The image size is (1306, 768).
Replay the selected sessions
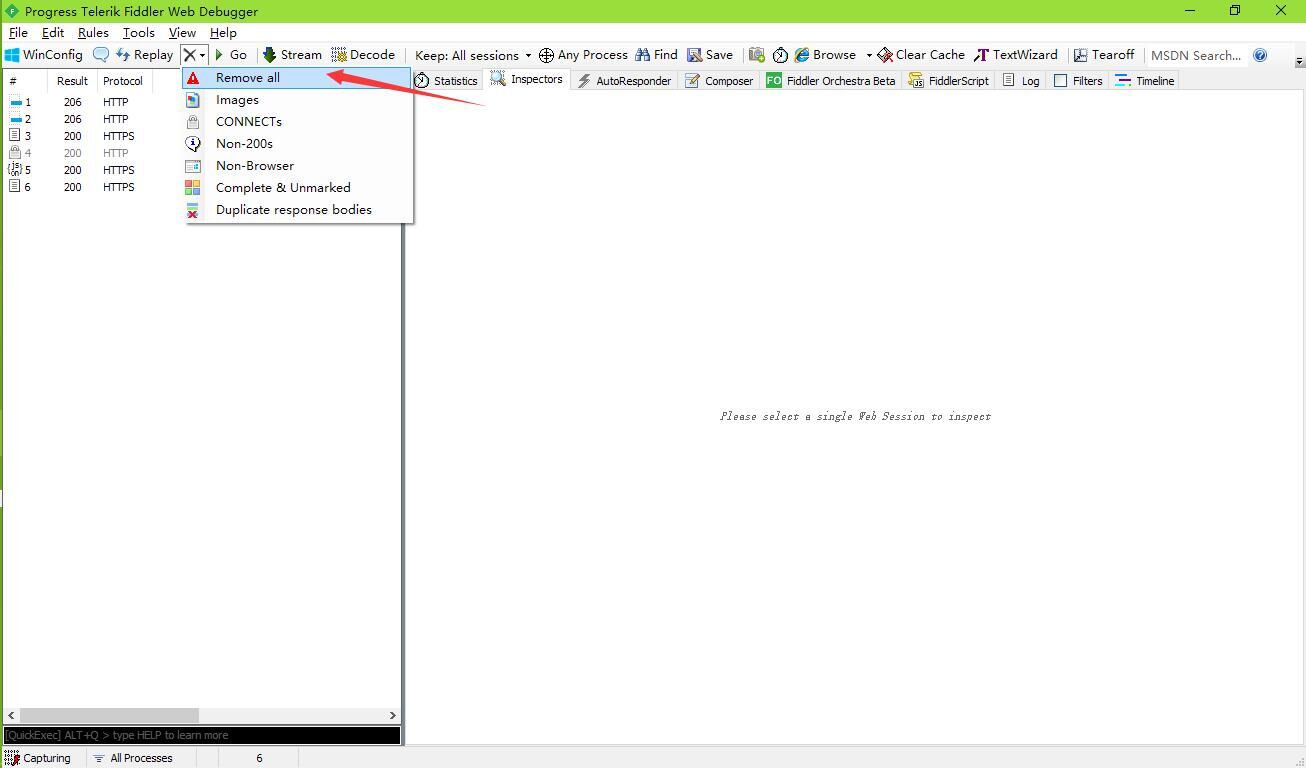click(144, 55)
